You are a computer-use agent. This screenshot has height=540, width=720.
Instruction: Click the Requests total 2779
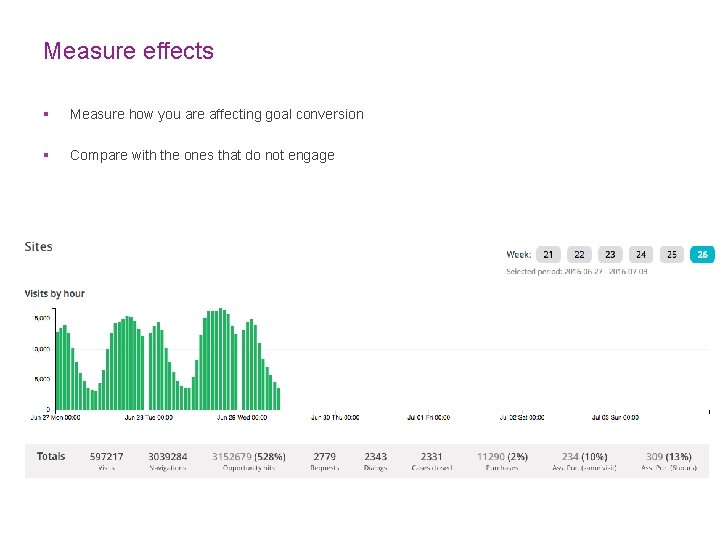click(x=324, y=457)
